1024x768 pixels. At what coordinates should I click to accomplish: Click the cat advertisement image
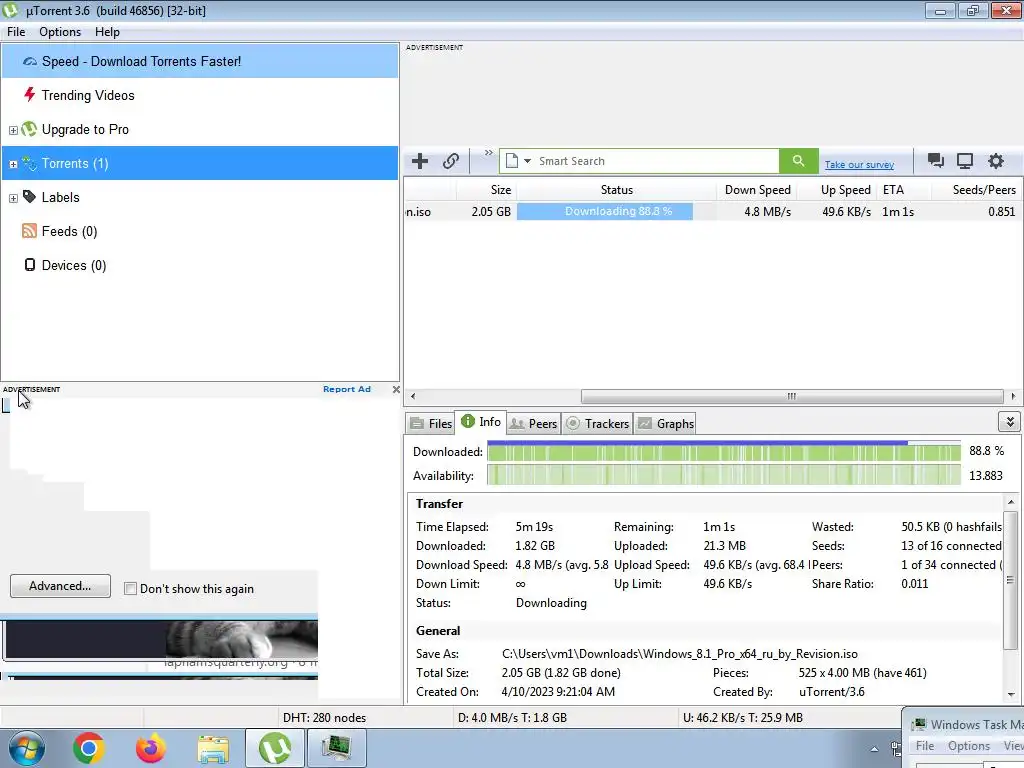(161, 639)
